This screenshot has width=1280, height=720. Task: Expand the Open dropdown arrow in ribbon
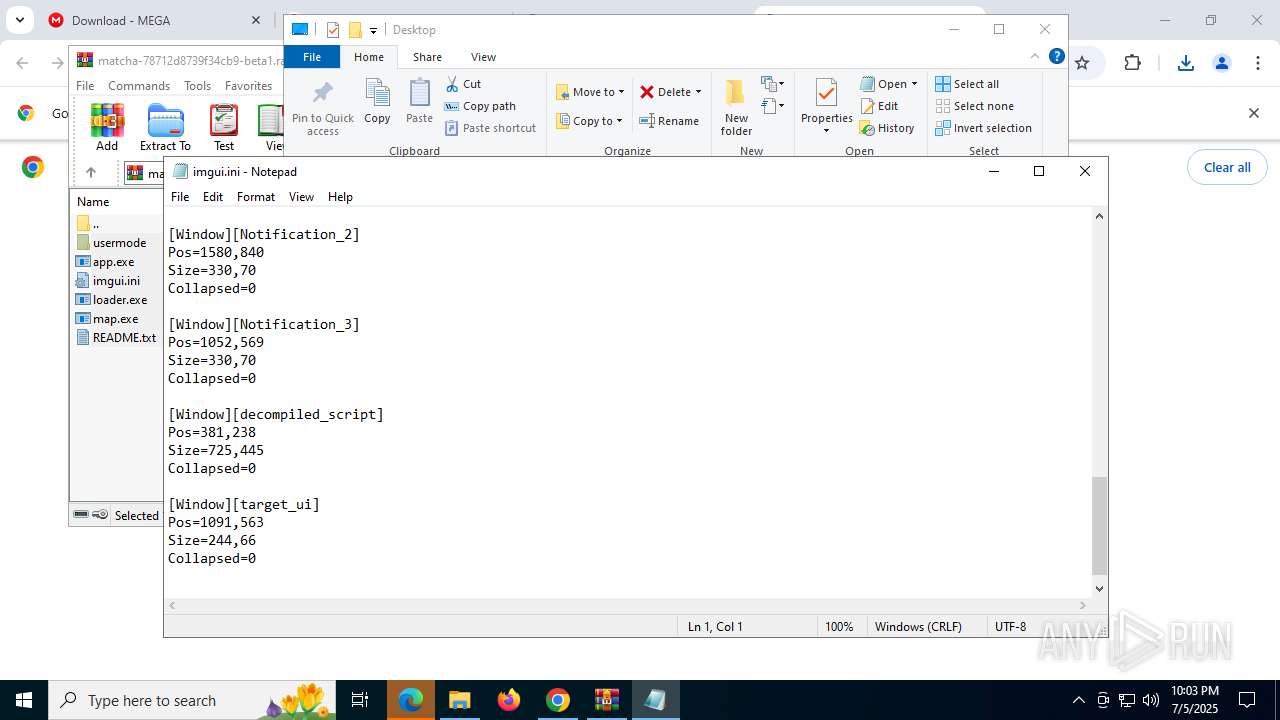(x=914, y=84)
